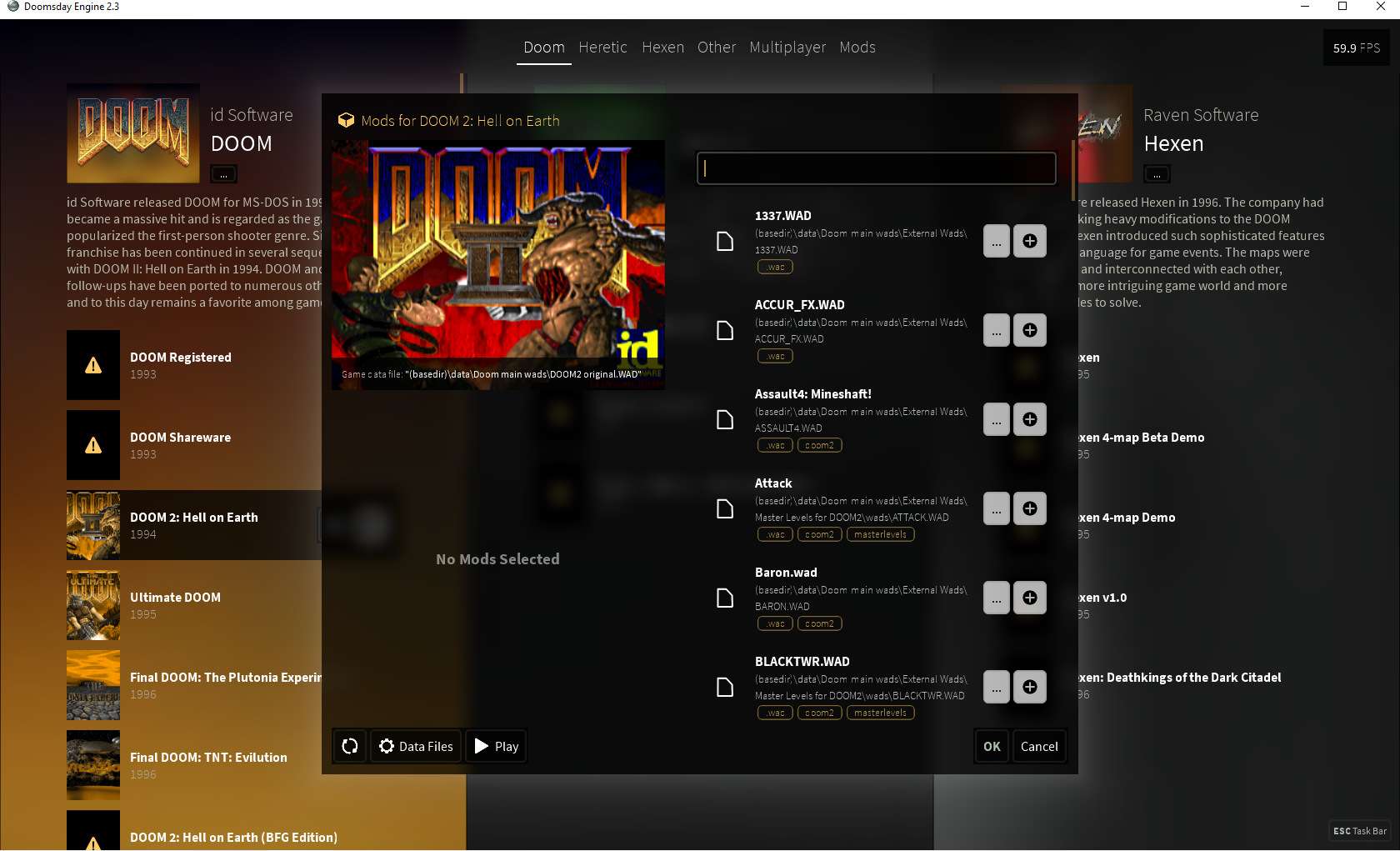Screen dimensions: 1400x851
Task: Click the file icon beside Attack
Action: [x=725, y=509]
